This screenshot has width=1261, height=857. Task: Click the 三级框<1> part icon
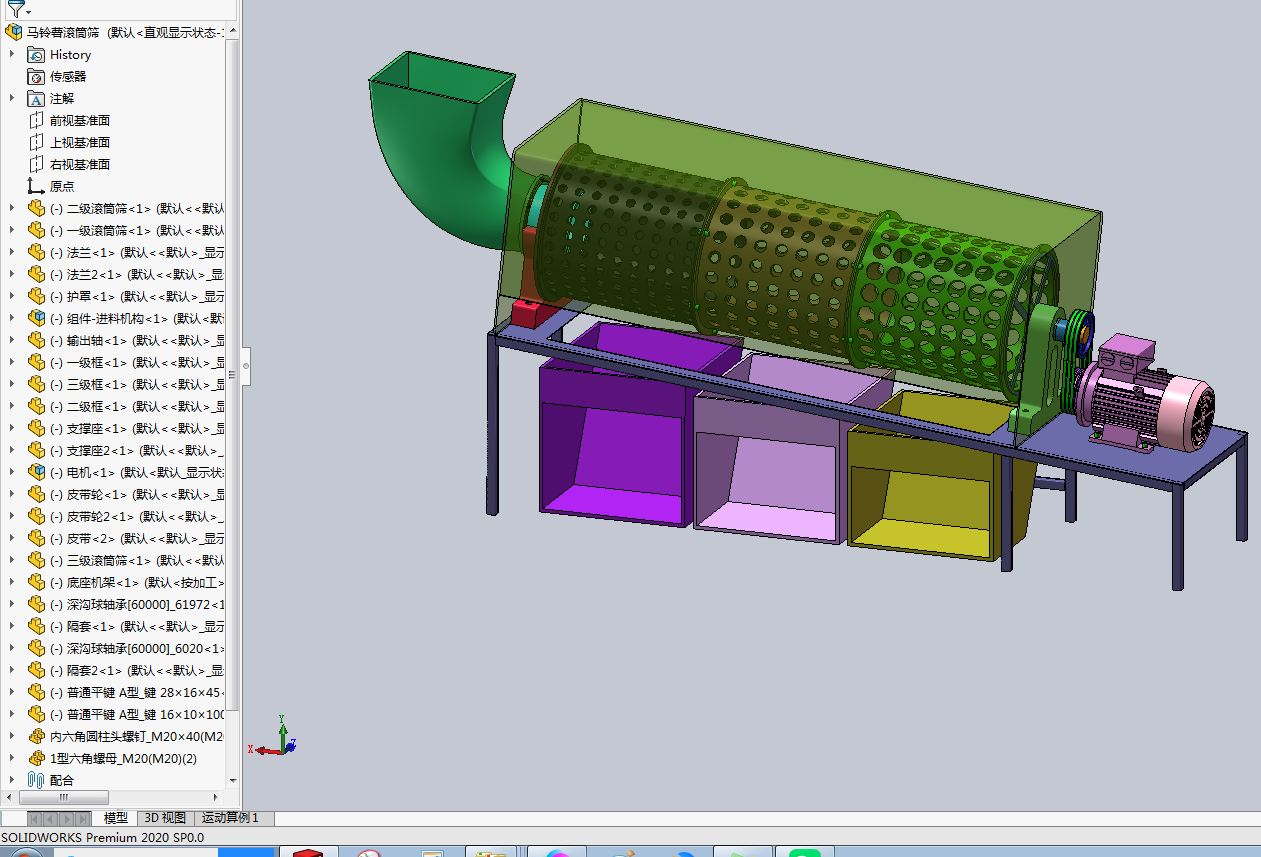pos(36,384)
